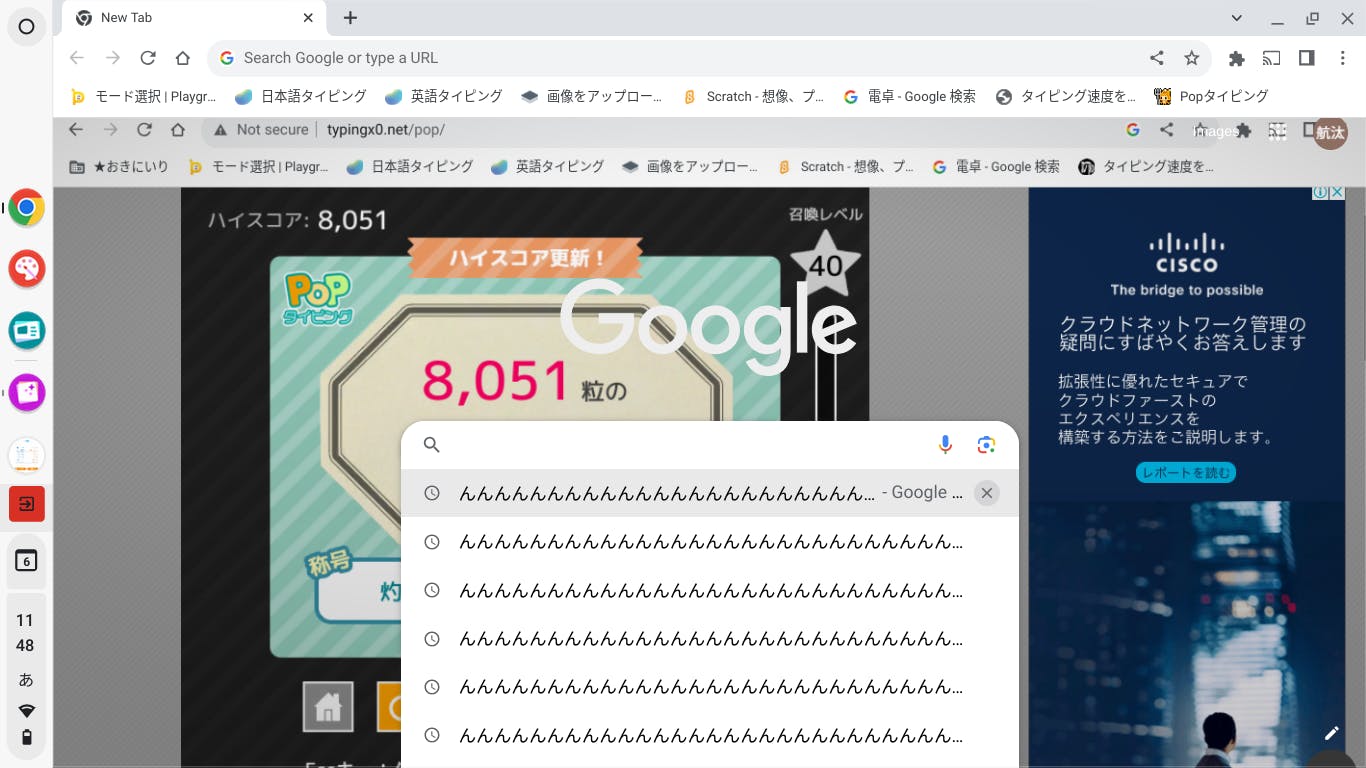Click the share icon in address bar
Viewport: 1366px width, 768px height.
pyautogui.click(x=1157, y=58)
